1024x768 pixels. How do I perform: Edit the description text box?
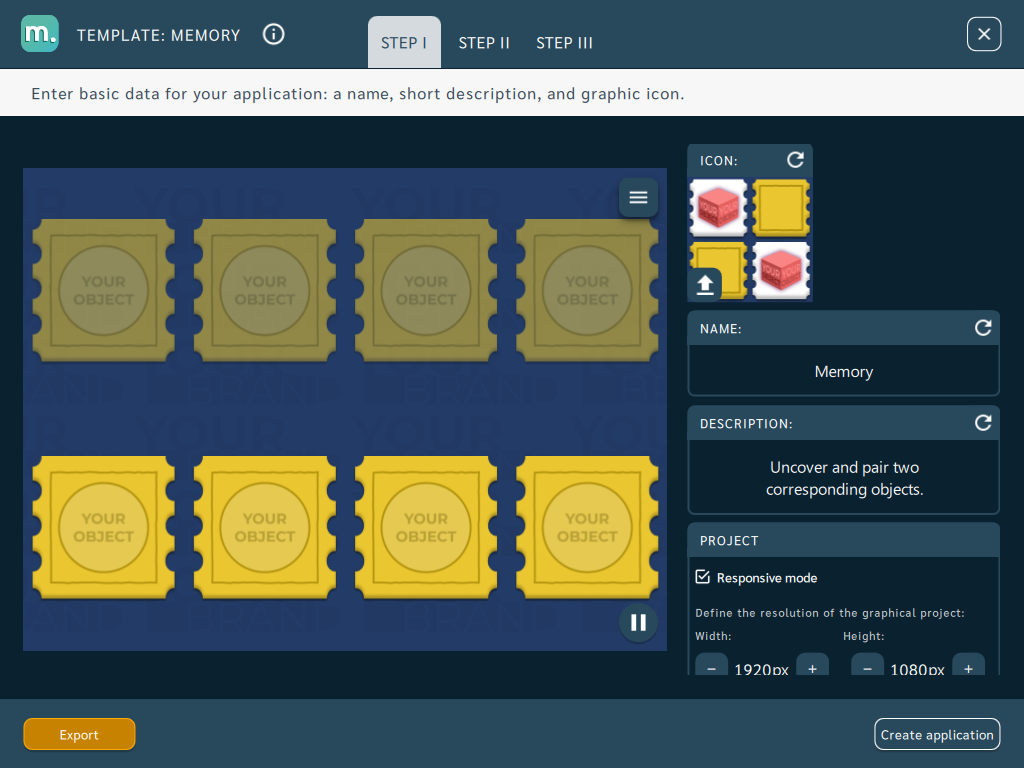tap(844, 477)
